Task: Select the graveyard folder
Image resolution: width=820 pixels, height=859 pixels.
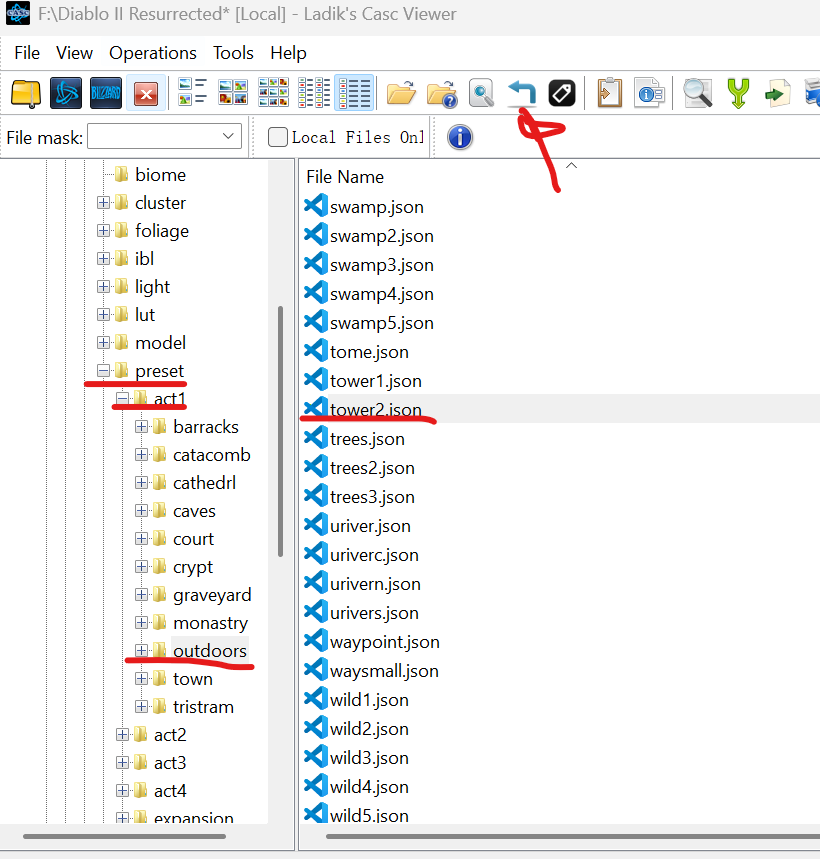Action: tap(212, 595)
